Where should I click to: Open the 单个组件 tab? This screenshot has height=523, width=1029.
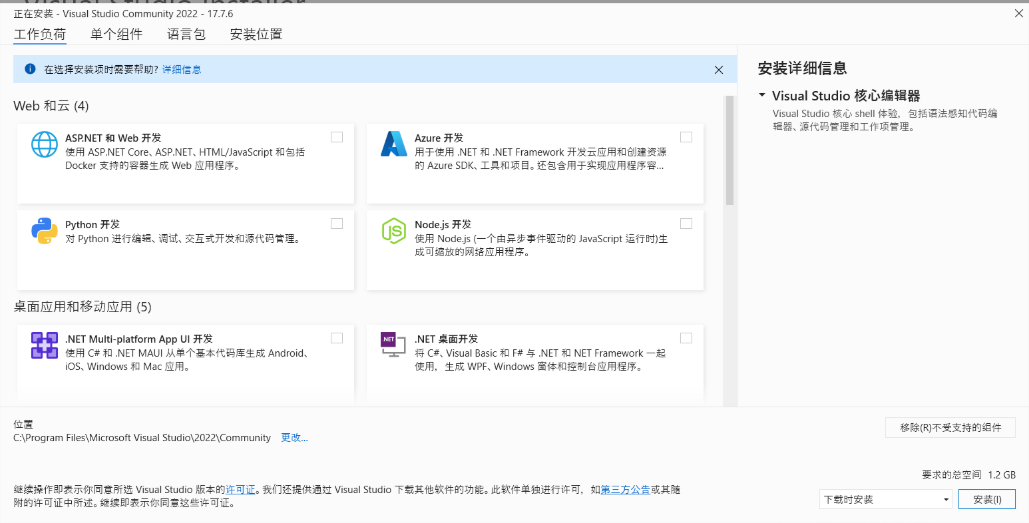pyautogui.click(x=116, y=34)
